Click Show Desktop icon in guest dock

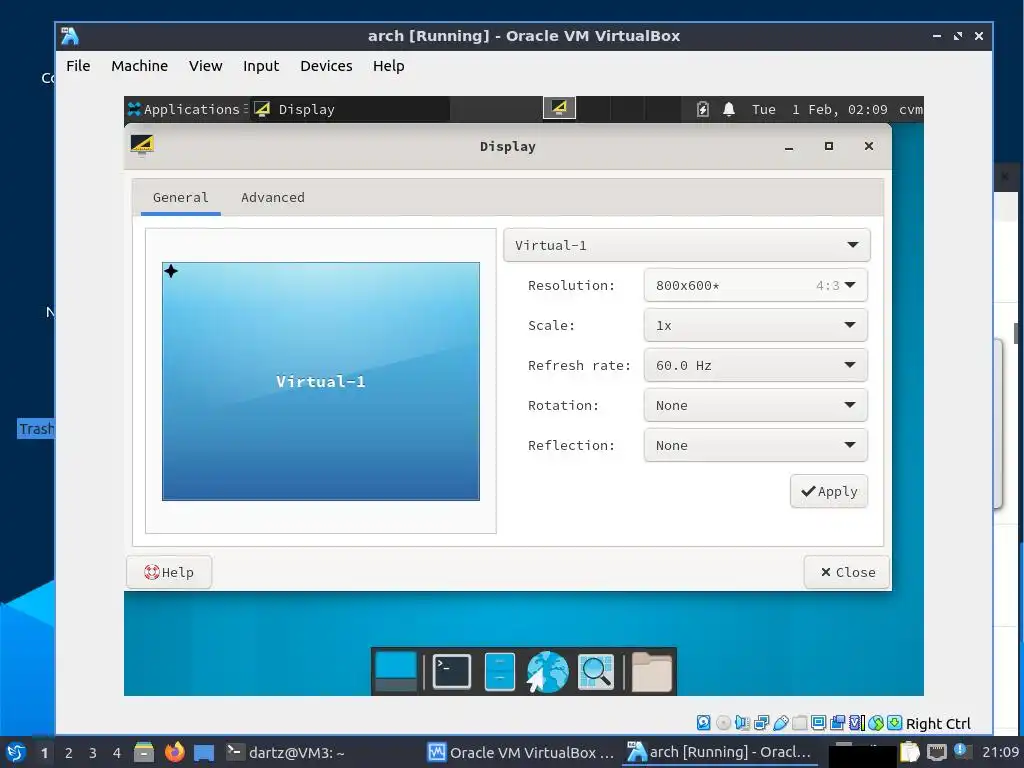(396, 671)
